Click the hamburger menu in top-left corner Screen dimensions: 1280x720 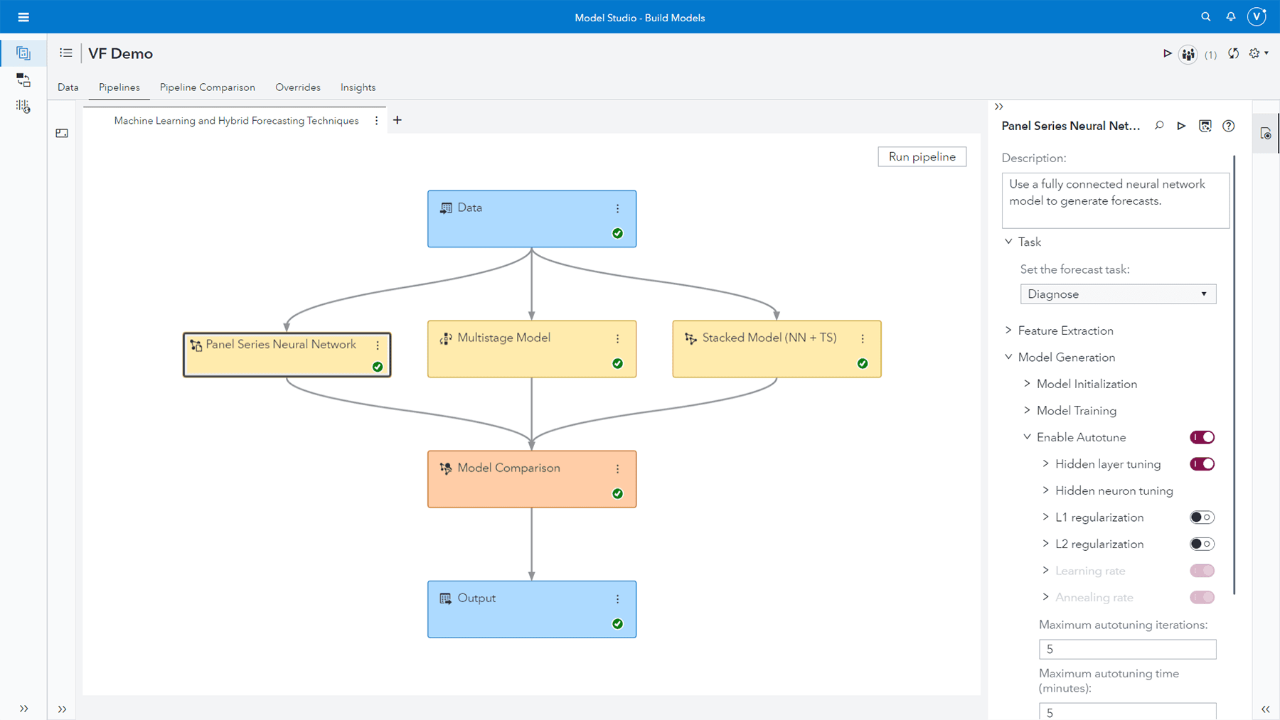pyautogui.click(x=23, y=16)
